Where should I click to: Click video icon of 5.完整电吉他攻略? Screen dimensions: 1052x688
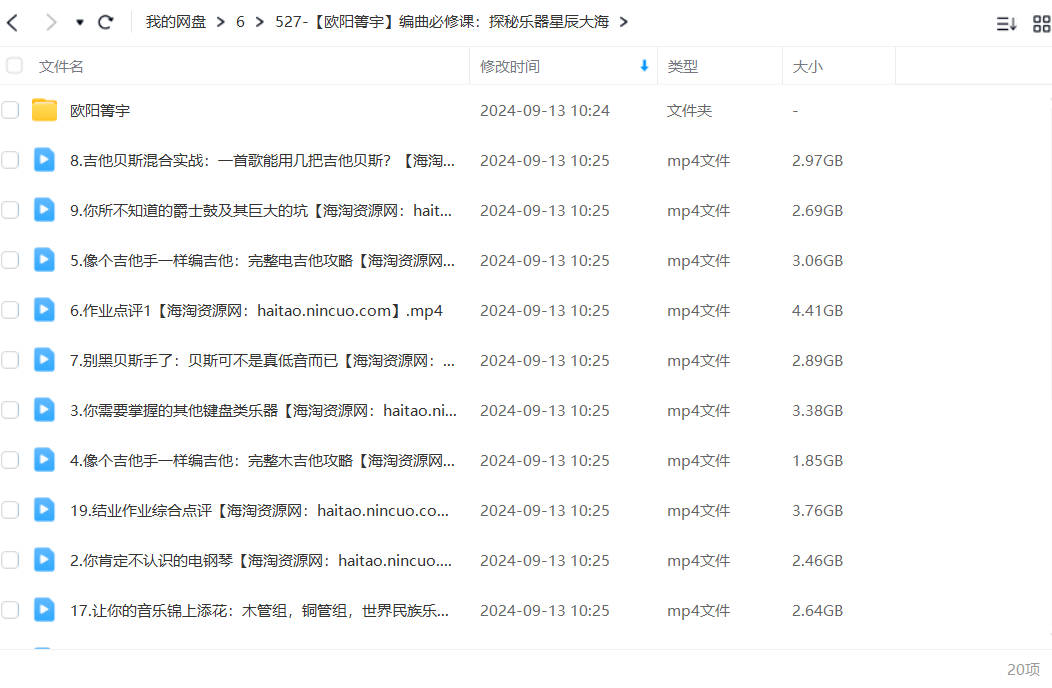coord(44,260)
